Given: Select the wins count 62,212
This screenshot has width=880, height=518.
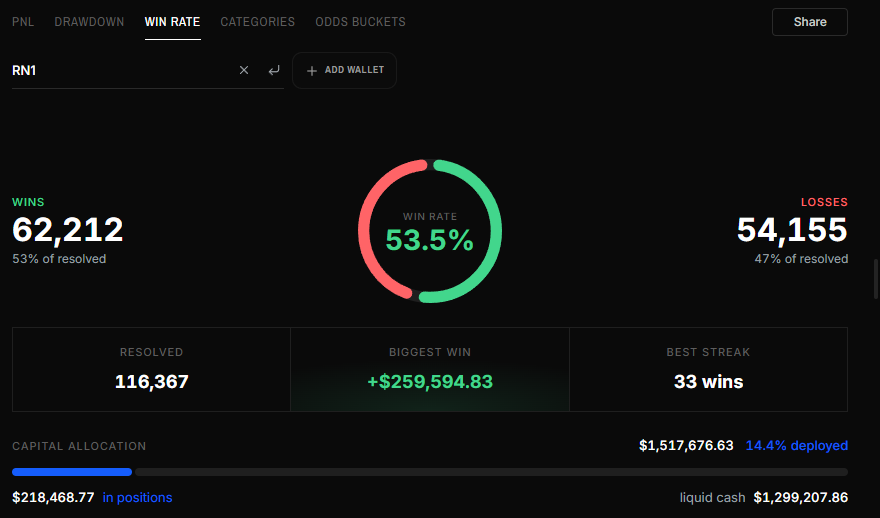Looking at the screenshot, I should [68, 230].
